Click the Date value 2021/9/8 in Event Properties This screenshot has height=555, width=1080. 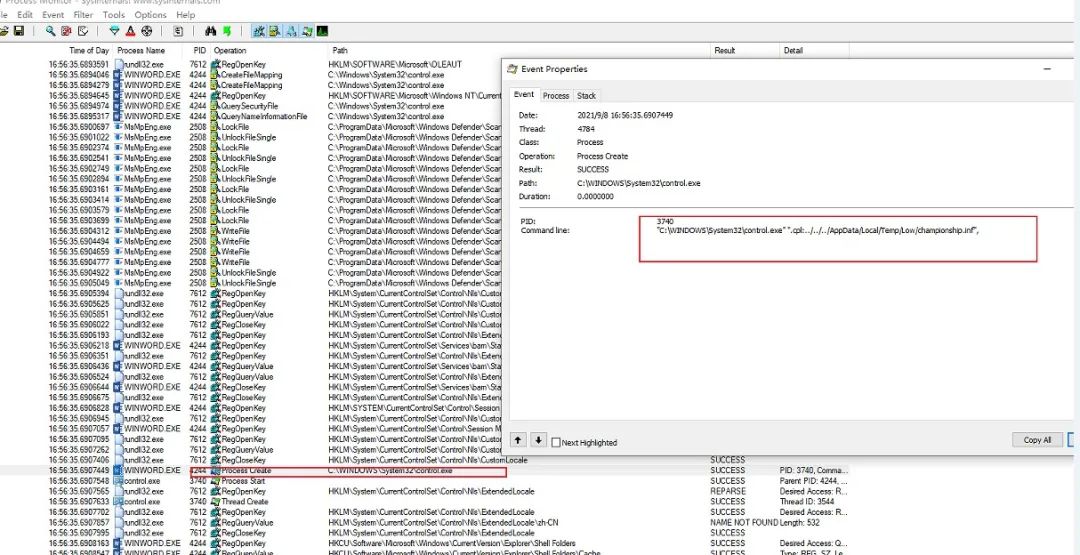tap(625, 115)
